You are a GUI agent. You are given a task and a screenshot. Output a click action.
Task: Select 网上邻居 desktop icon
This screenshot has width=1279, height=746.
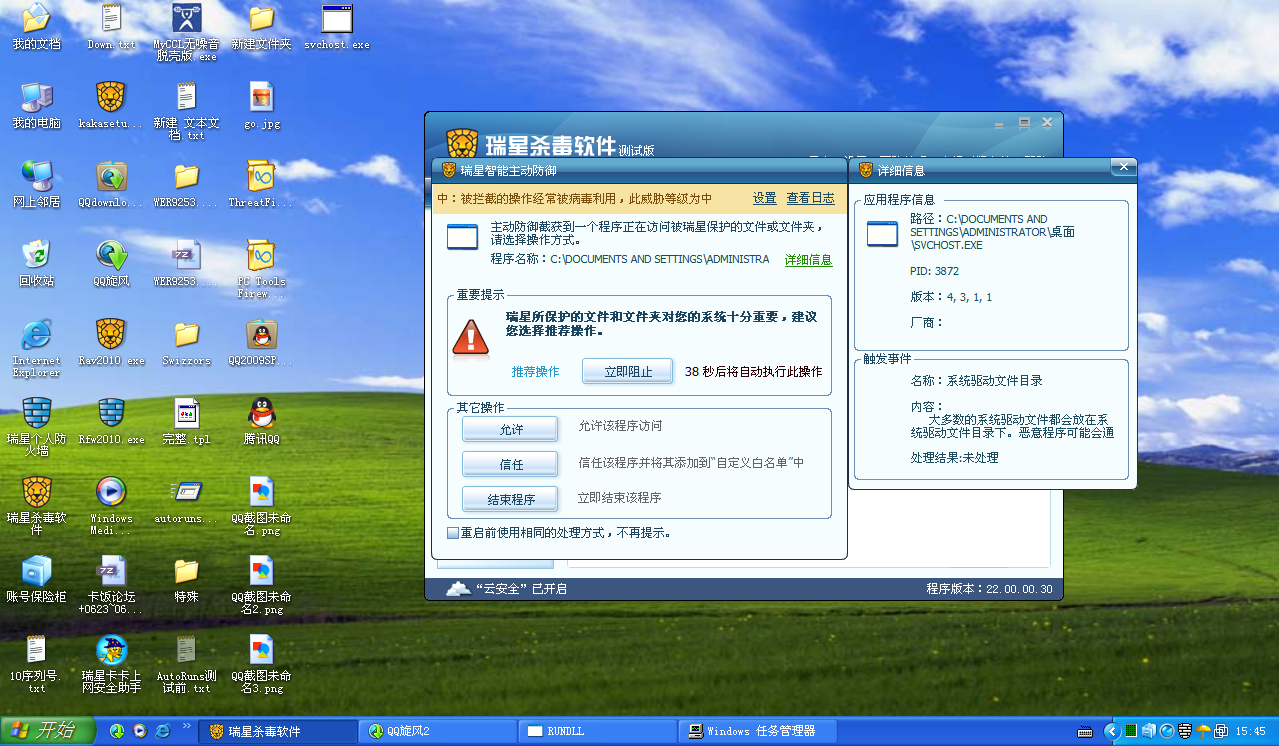pyautogui.click(x=36, y=184)
